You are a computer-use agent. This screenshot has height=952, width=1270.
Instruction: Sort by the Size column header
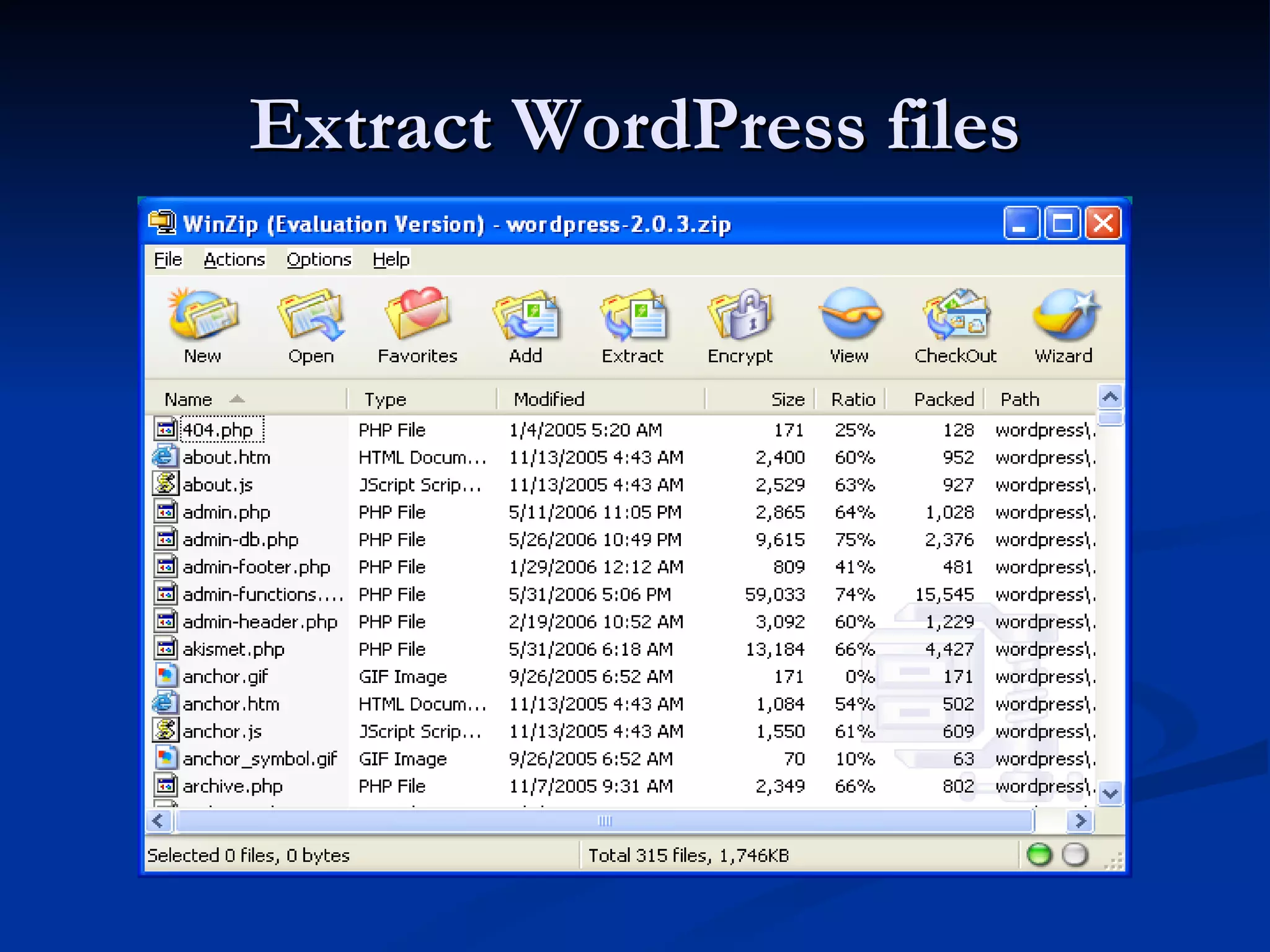point(760,399)
